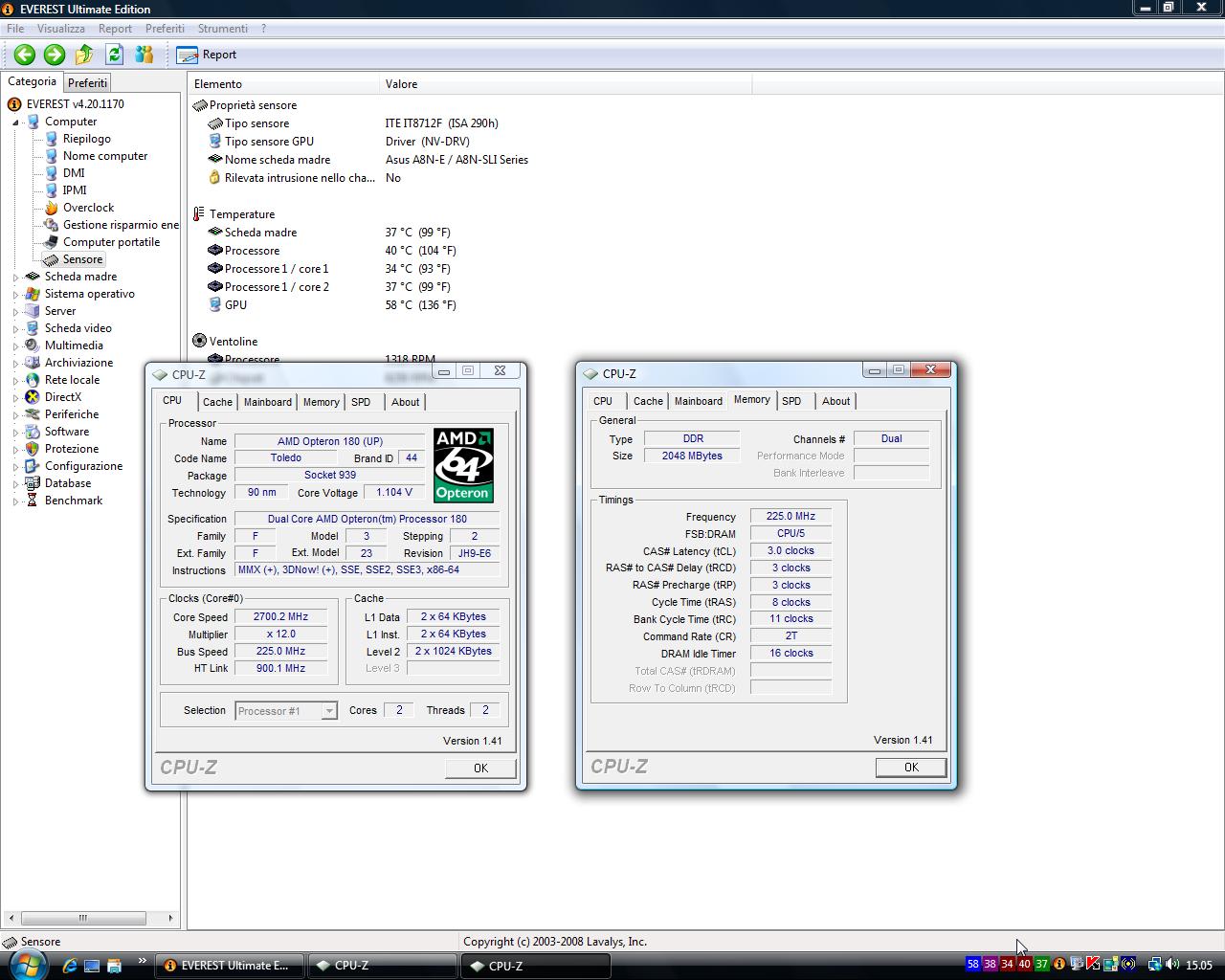
Task: Launch Internet Explorer from quick launch
Action: click(x=69, y=966)
